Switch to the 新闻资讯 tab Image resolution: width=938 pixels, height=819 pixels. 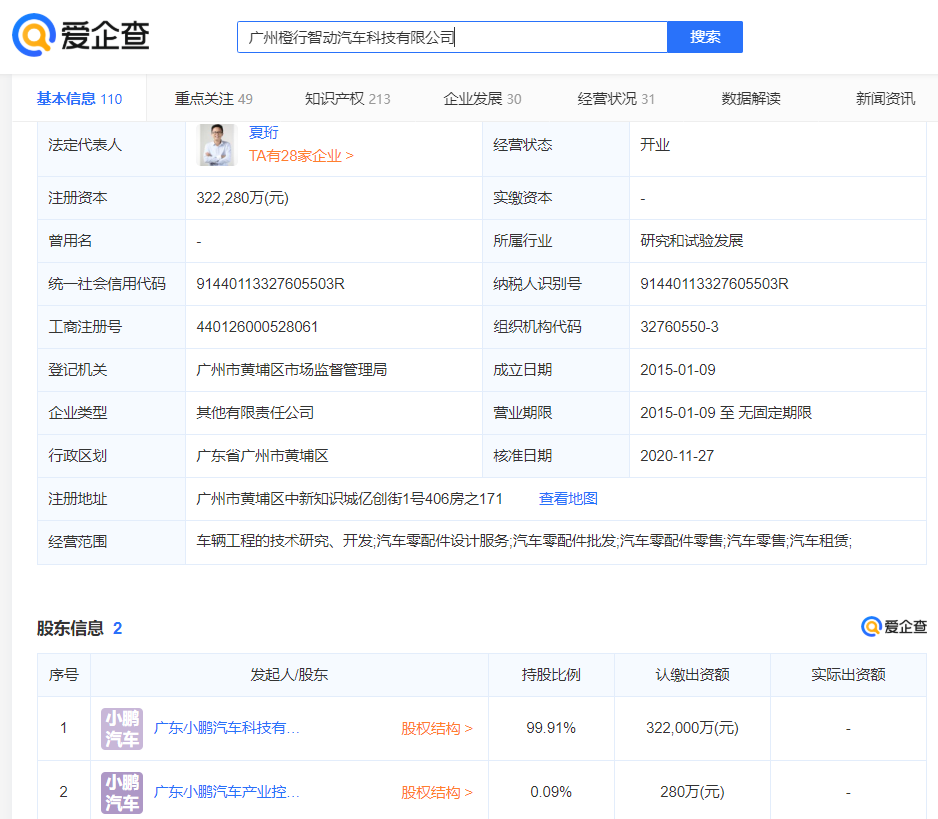click(x=885, y=99)
